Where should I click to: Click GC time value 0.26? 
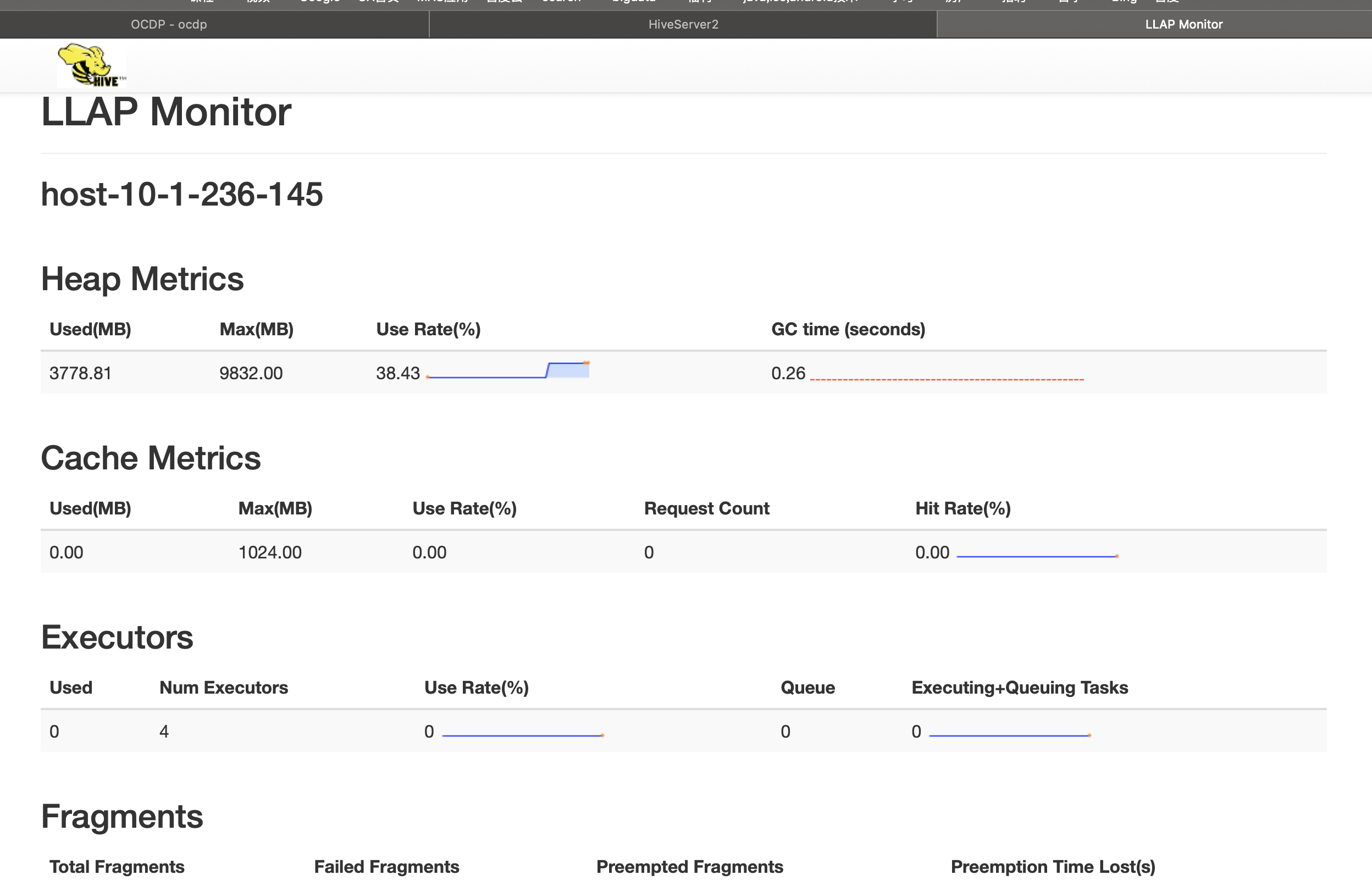(x=788, y=373)
